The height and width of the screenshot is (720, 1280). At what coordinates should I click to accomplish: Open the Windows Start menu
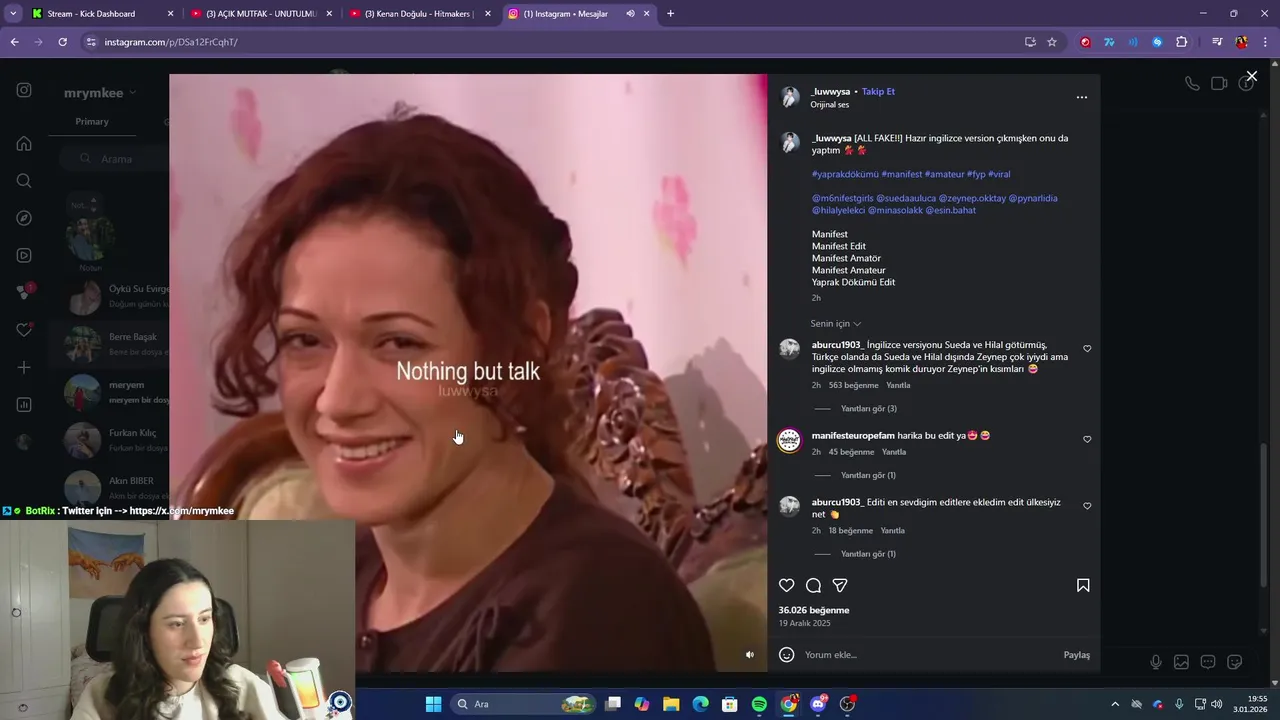tap(433, 704)
